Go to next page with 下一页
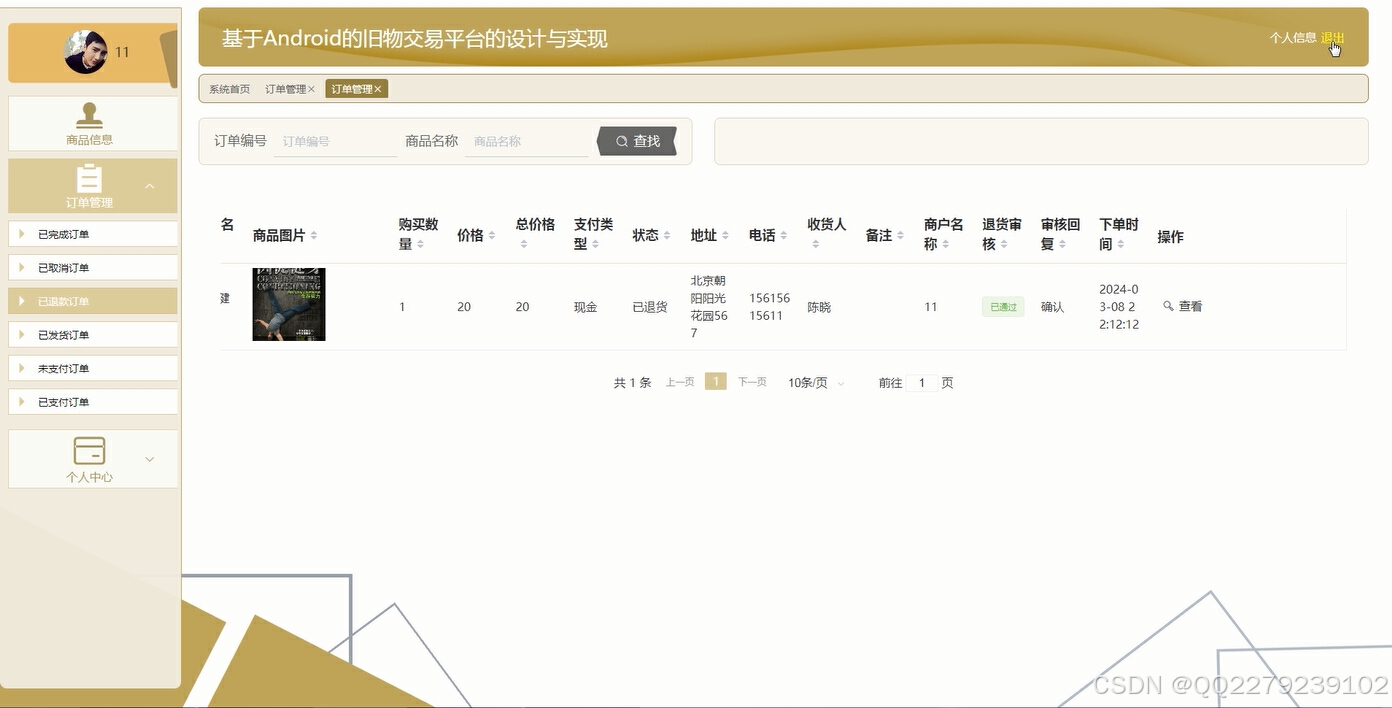Screen dimensions: 1392x708 point(751,382)
